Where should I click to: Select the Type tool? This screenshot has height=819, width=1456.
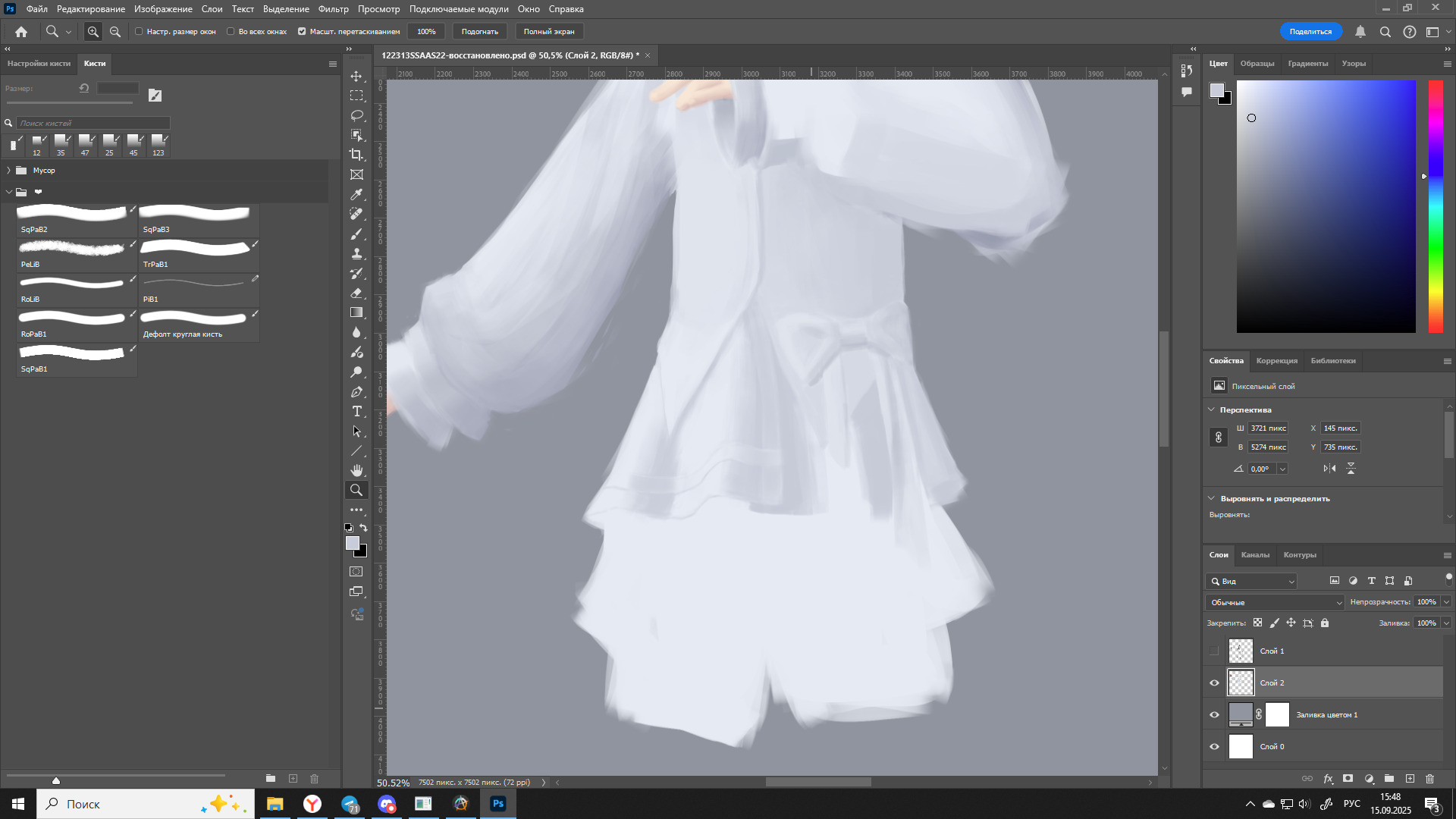pyautogui.click(x=356, y=411)
